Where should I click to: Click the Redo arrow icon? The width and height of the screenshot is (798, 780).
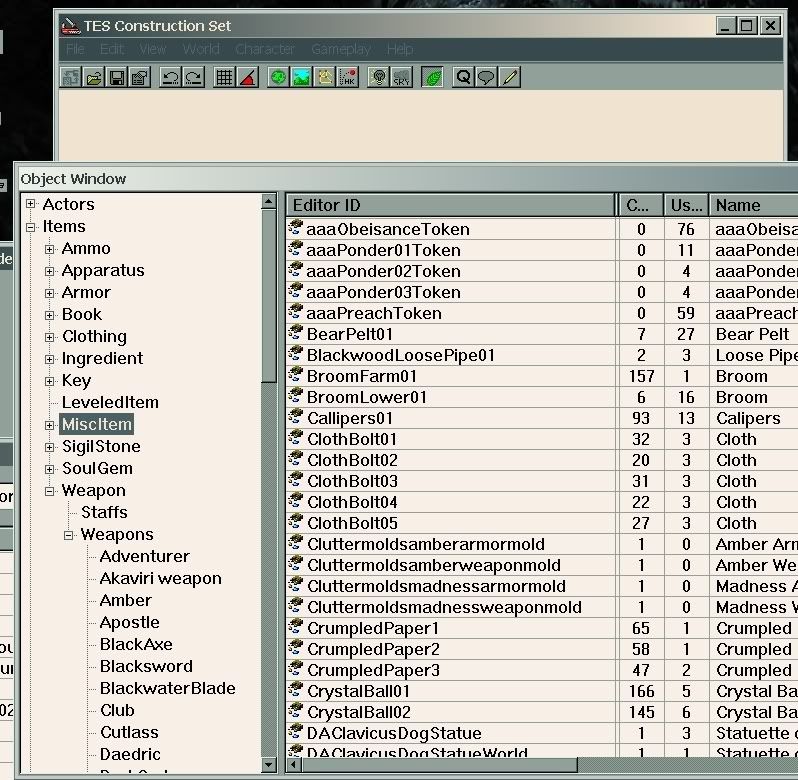pyautogui.click(x=193, y=78)
